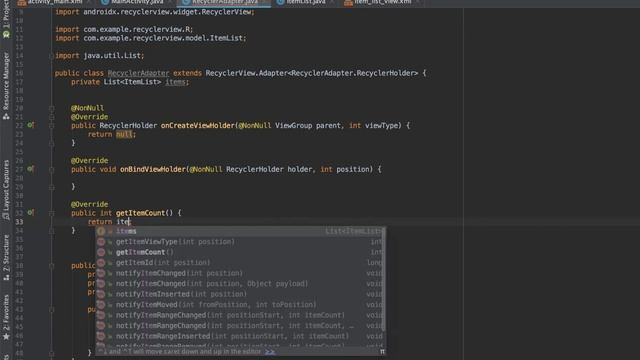
Task: Click the >> next-tip link in popup
Action: click(270, 351)
